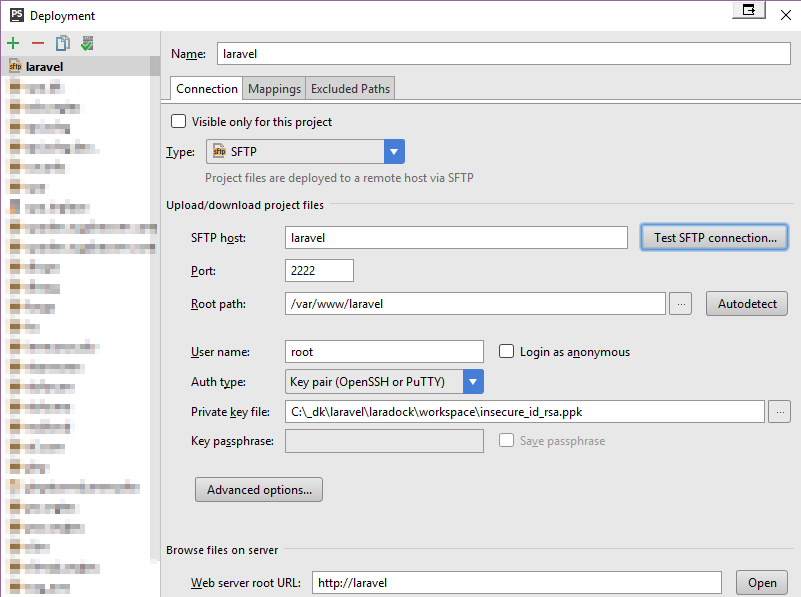Add a new deployment server
This screenshot has width=801, height=597.
pyautogui.click(x=12, y=43)
